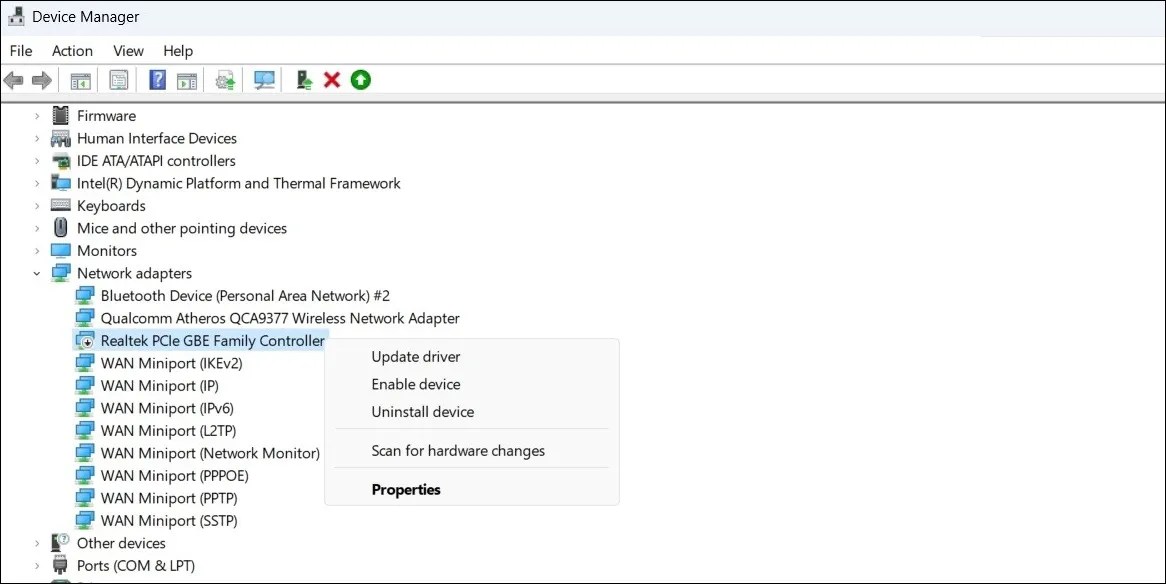Open Properties using its toolbar icon
This screenshot has height=584, width=1166.
click(x=119, y=80)
